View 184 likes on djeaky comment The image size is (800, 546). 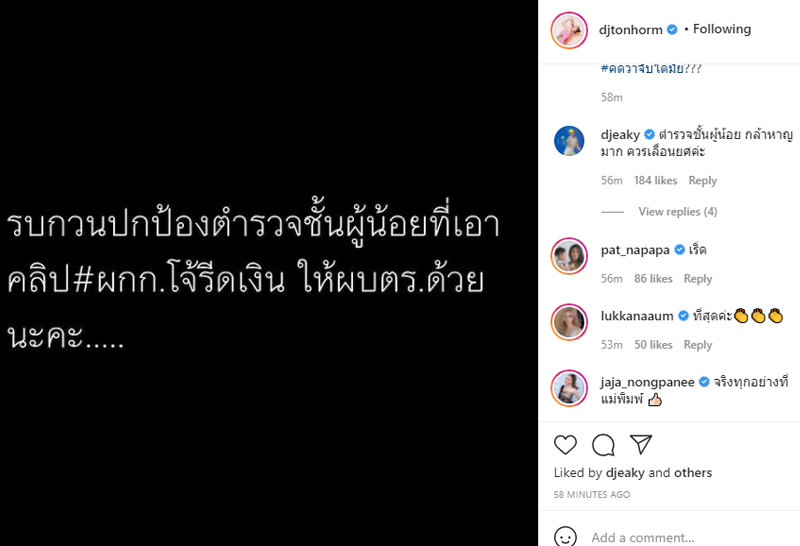(x=656, y=181)
